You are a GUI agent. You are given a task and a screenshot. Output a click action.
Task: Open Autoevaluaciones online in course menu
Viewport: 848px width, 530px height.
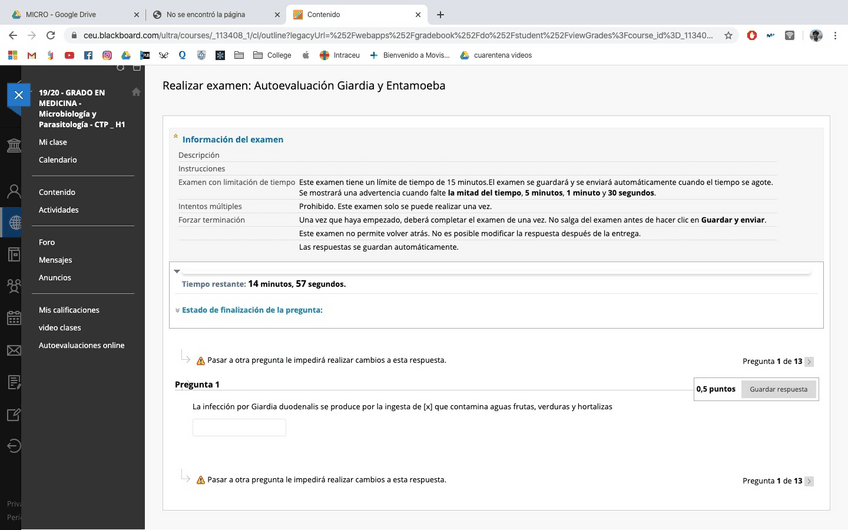click(x=81, y=345)
